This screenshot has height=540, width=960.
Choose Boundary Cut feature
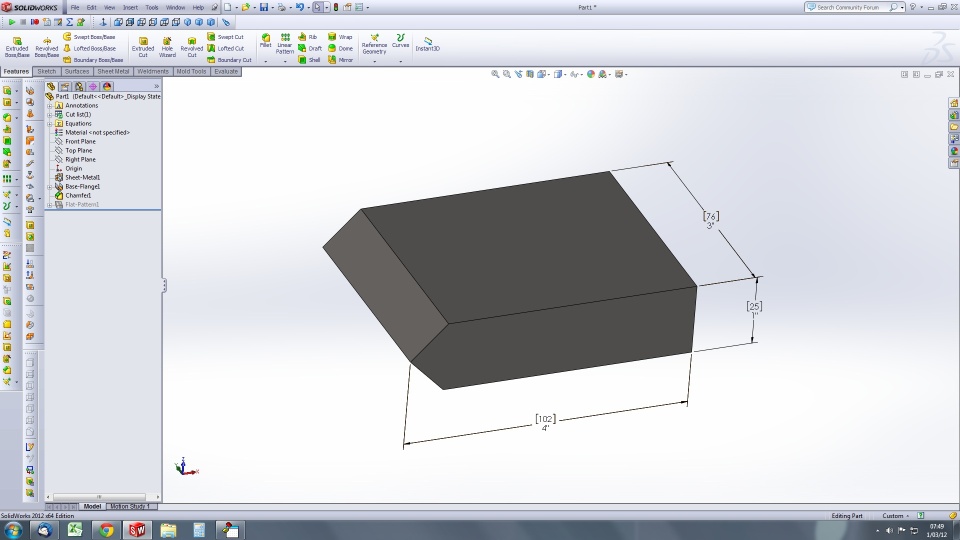pos(229,60)
